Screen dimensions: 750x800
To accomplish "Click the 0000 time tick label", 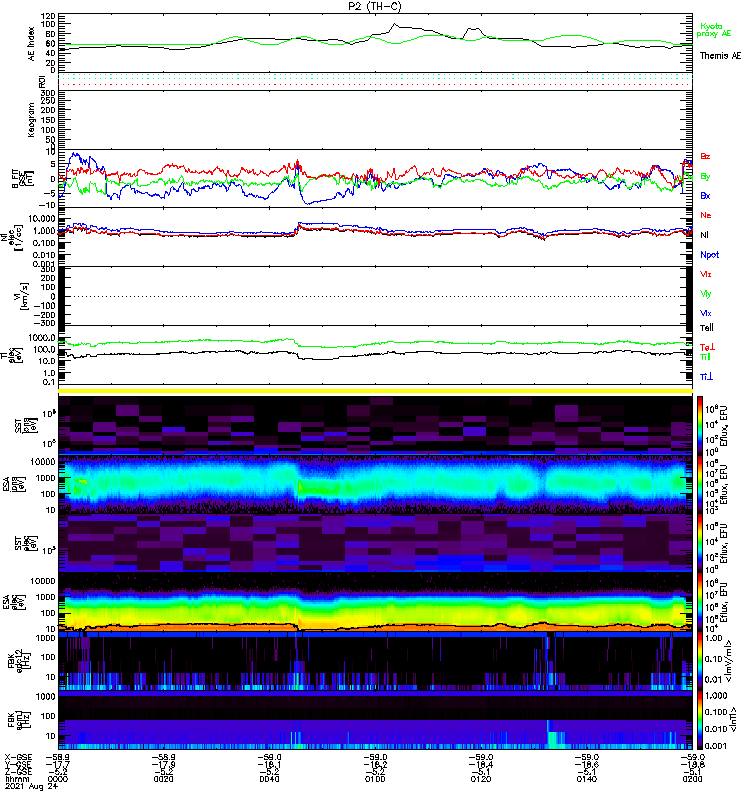I will pos(58,779).
